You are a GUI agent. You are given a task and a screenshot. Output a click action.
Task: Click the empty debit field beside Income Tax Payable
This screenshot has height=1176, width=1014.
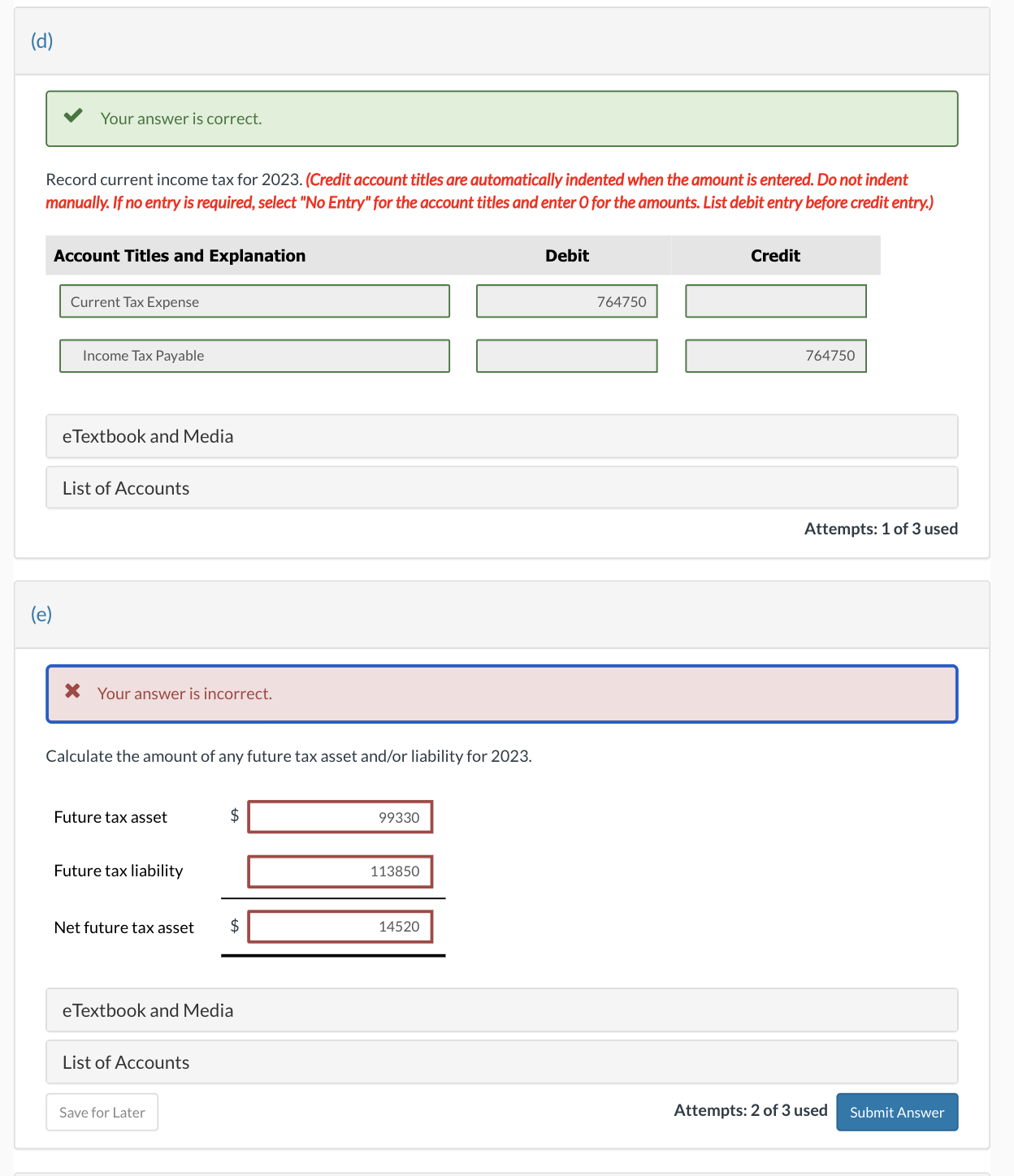(566, 356)
